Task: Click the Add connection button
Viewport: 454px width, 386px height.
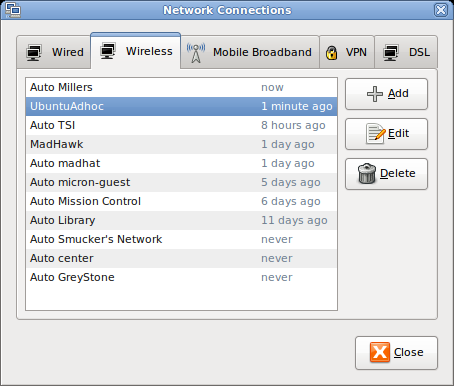Action: [x=386, y=94]
